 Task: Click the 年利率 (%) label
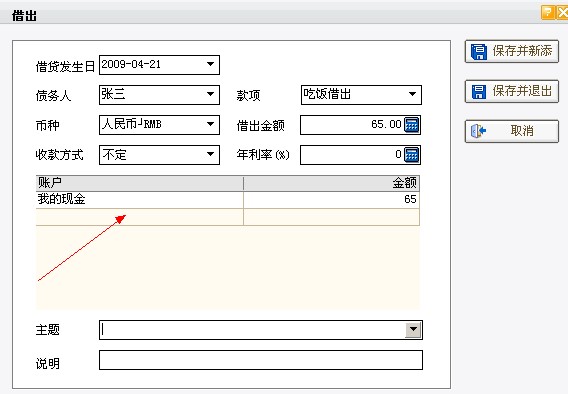point(263,155)
